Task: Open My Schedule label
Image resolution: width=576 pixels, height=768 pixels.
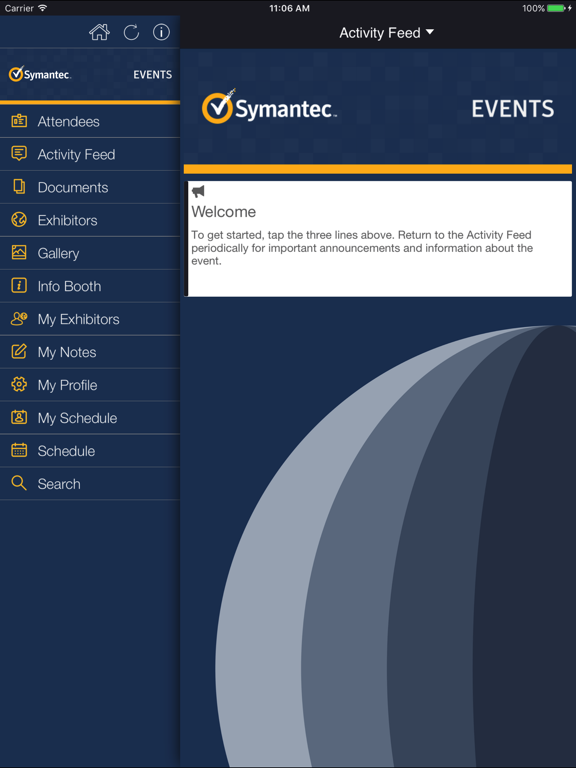Action: pyautogui.click(x=77, y=418)
